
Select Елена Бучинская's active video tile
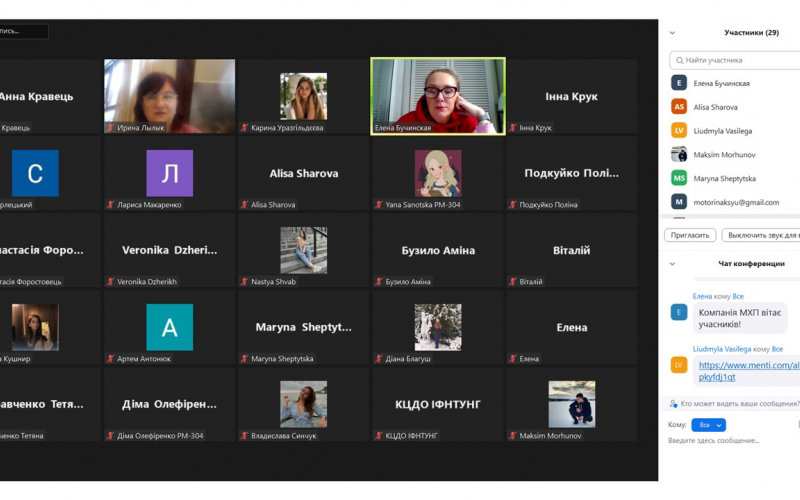pyautogui.click(x=438, y=96)
